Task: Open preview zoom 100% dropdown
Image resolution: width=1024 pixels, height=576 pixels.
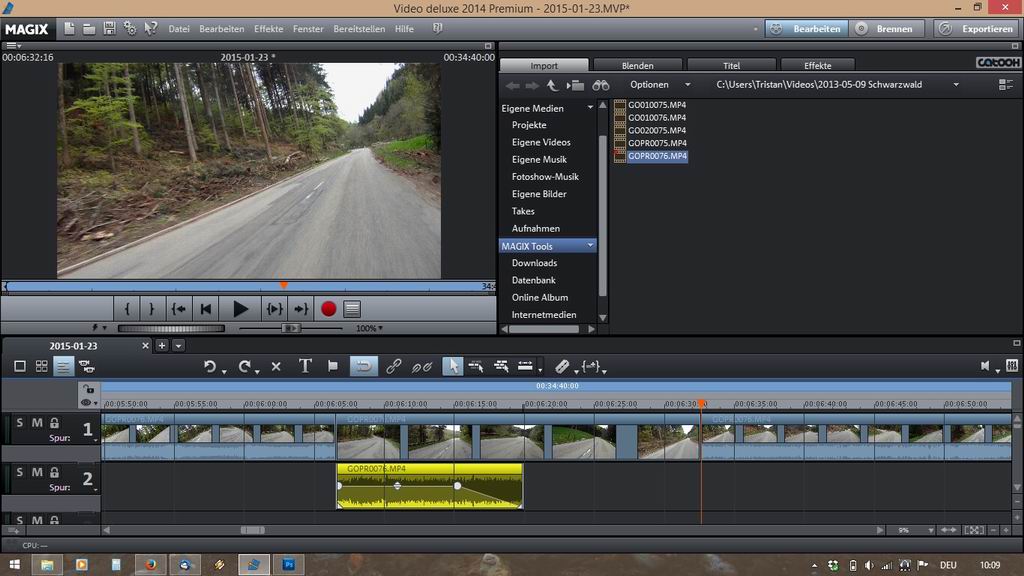Action: [369, 328]
